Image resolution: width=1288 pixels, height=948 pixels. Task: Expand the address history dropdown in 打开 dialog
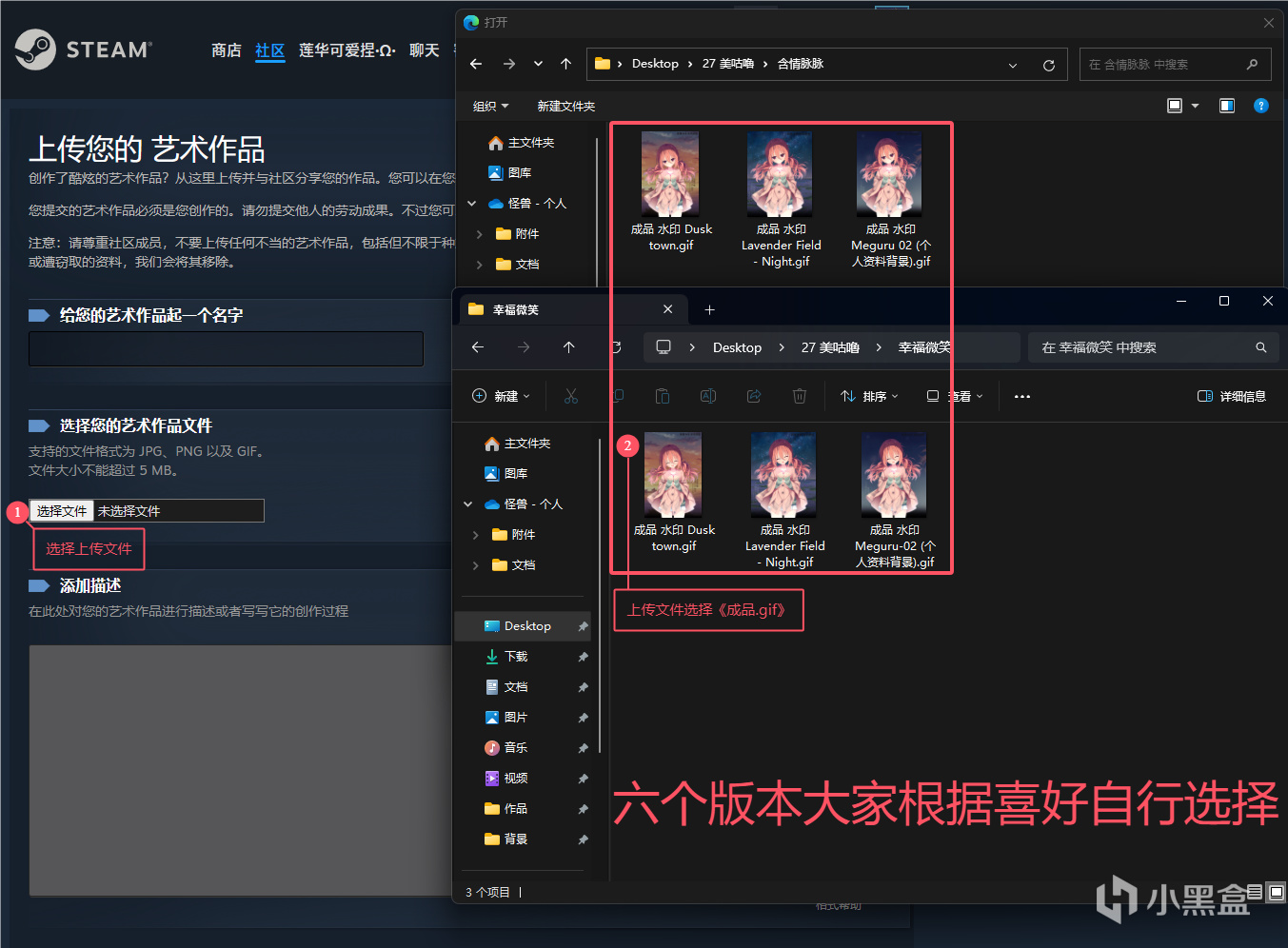tap(1013, 65)
